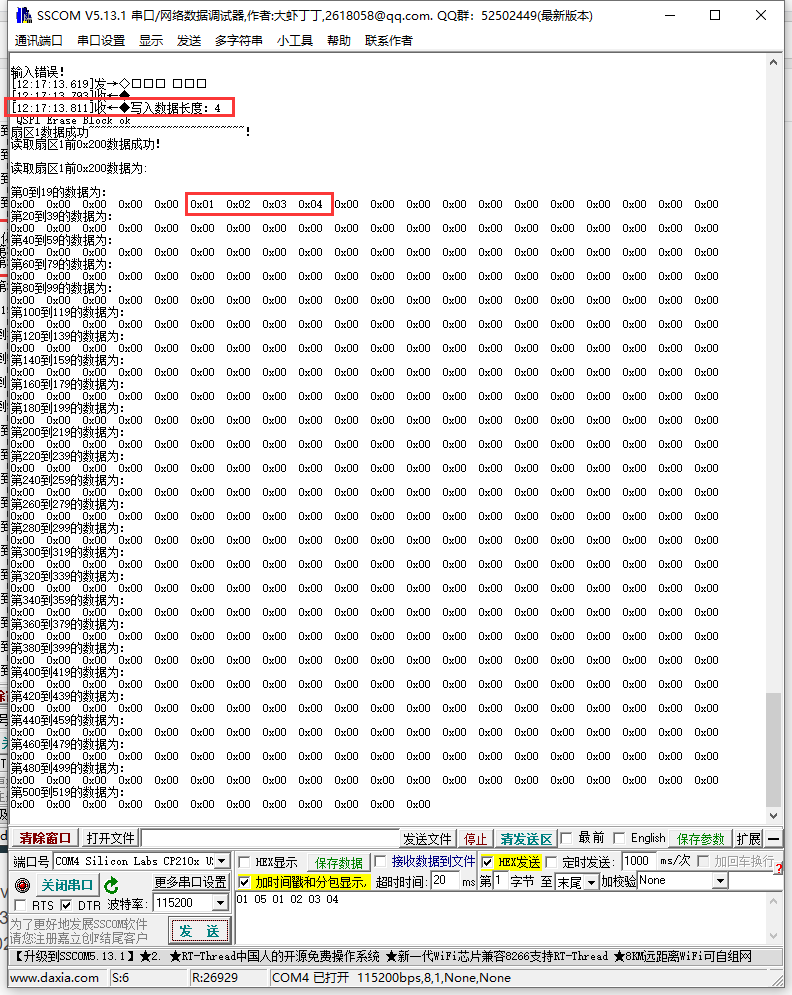Click the vertical scrollbar thumb of receive area

pyautogui.click(x=773, y=749)
